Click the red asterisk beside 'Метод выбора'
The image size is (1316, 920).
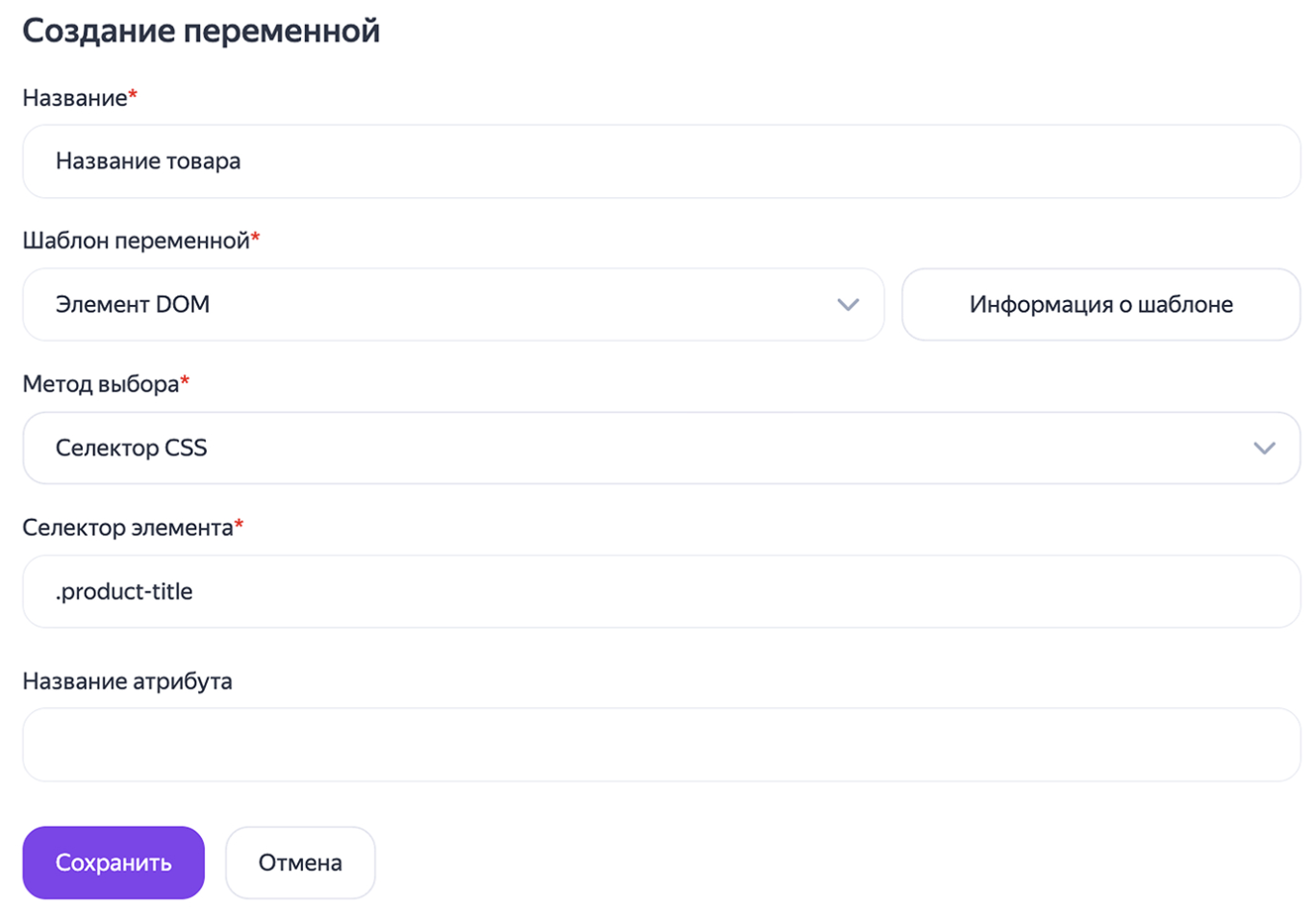(185, 379)
